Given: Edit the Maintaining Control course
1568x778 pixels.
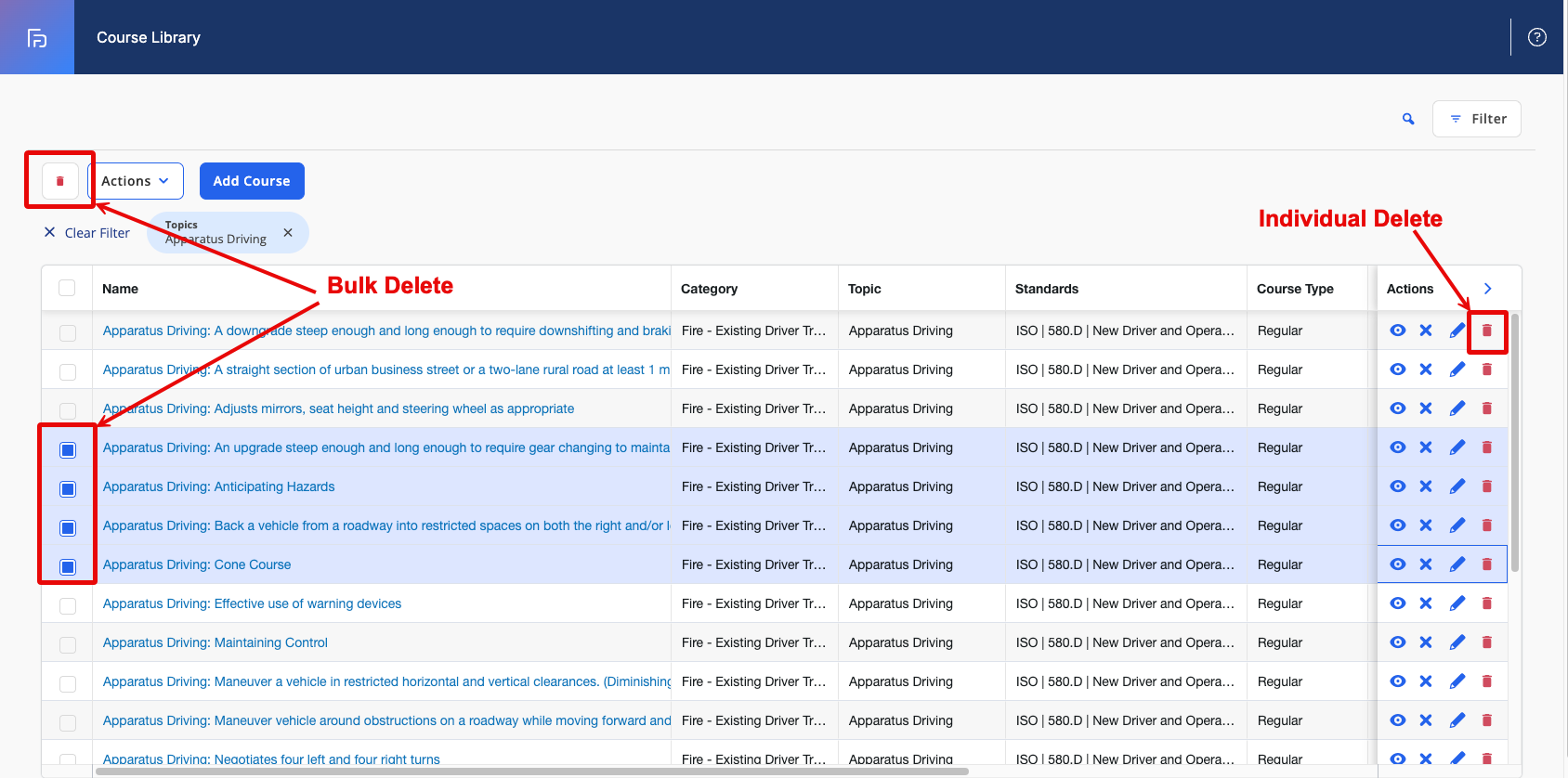Looking at the screenshot, I should tap(1457, 642).
